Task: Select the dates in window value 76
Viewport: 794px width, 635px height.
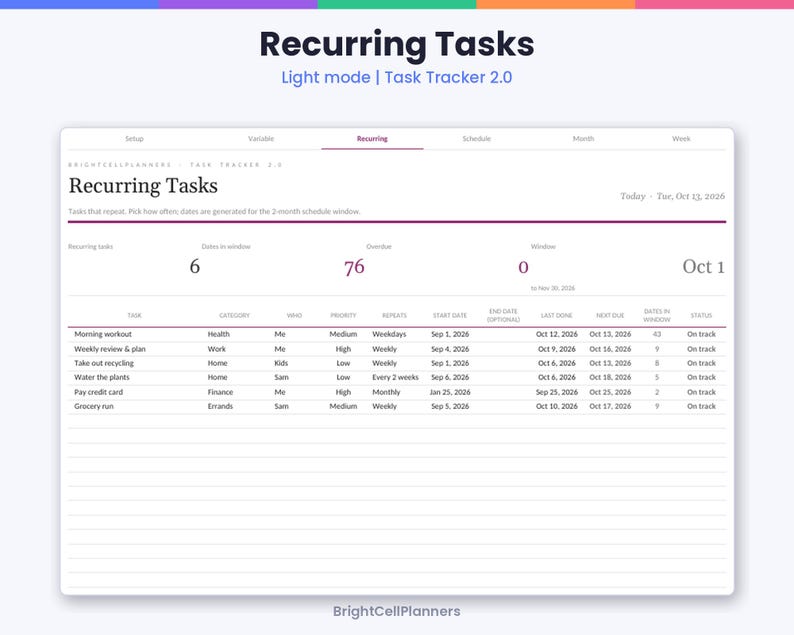Action: tap(354, 267)
